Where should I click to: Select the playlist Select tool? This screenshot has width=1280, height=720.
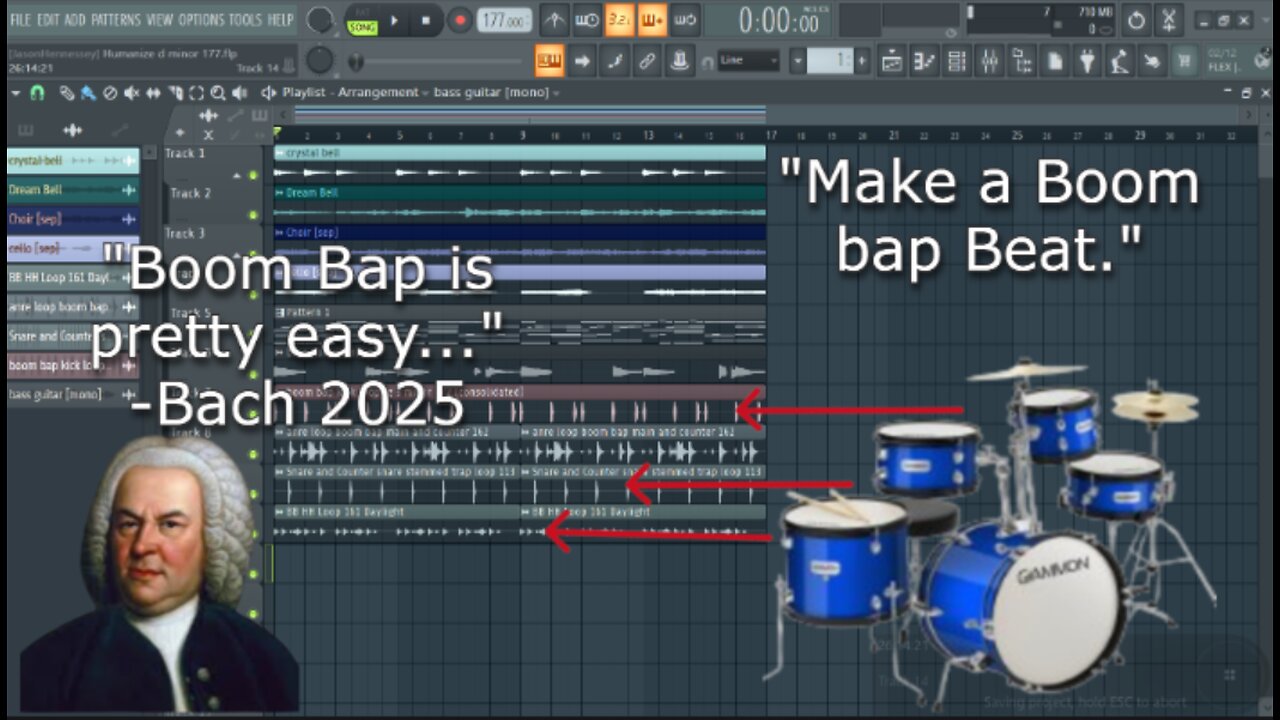click(x=197, y=93)
